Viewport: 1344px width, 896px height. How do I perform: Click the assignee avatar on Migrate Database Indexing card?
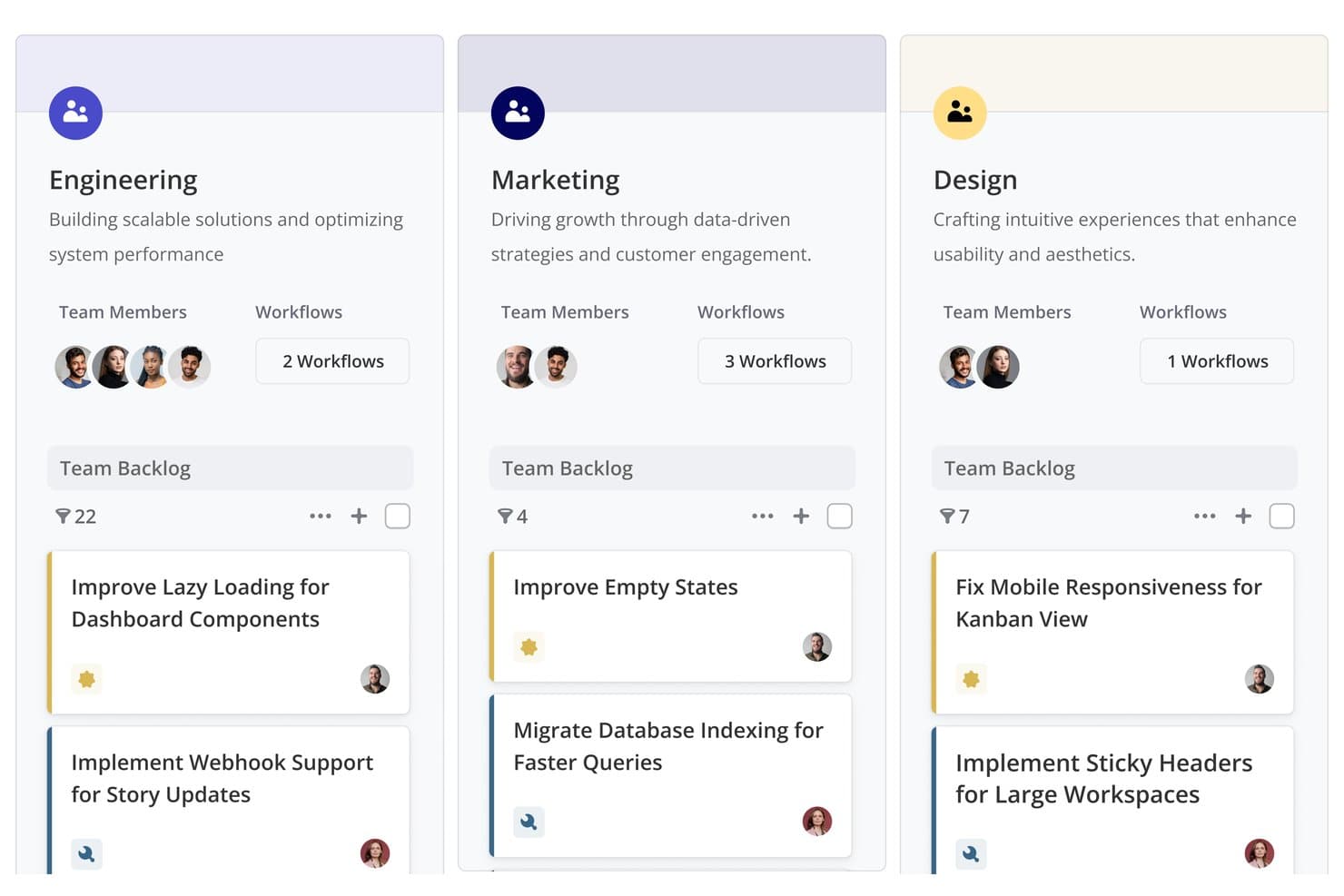[x=817, y=822]
